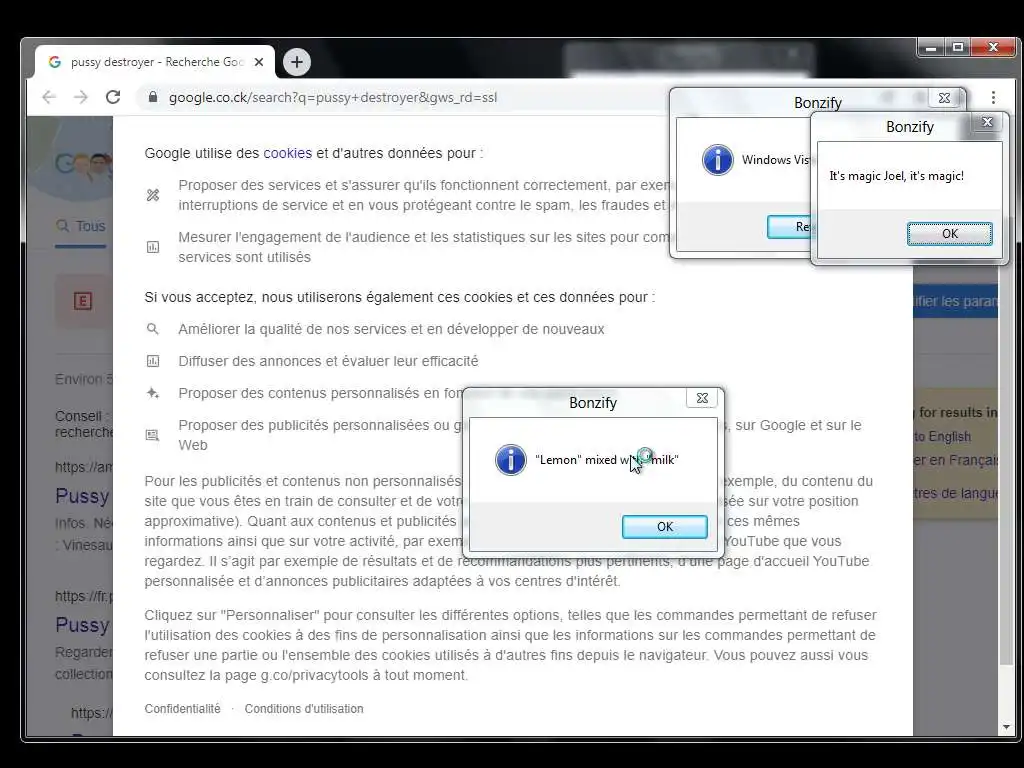Screen dimensions: 1024x768
Task: Close the Recherche Google browser tab
Action: coord(259,62)
